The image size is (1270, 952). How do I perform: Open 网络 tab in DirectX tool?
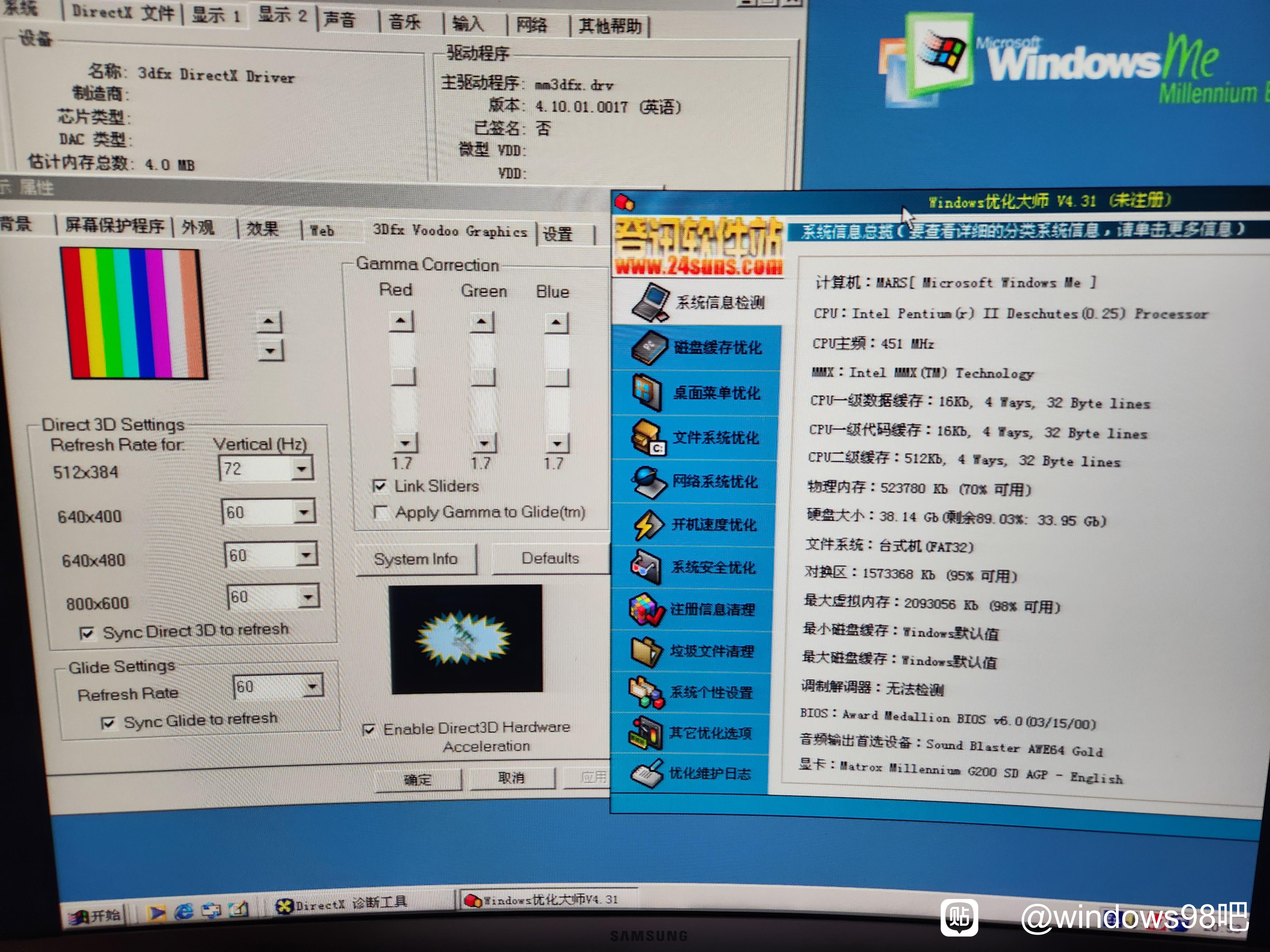pos(532,25)
